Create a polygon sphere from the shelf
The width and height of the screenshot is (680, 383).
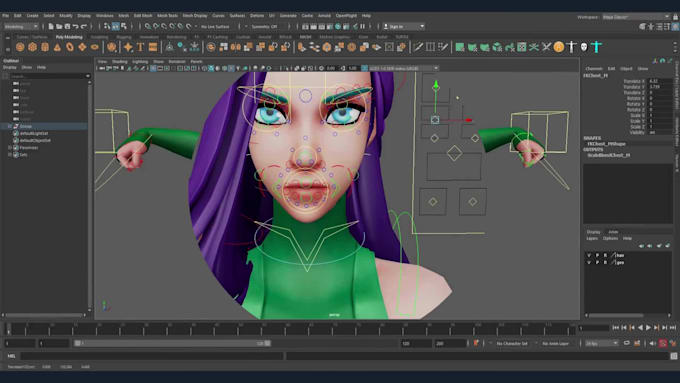click(x=20, y=47)
